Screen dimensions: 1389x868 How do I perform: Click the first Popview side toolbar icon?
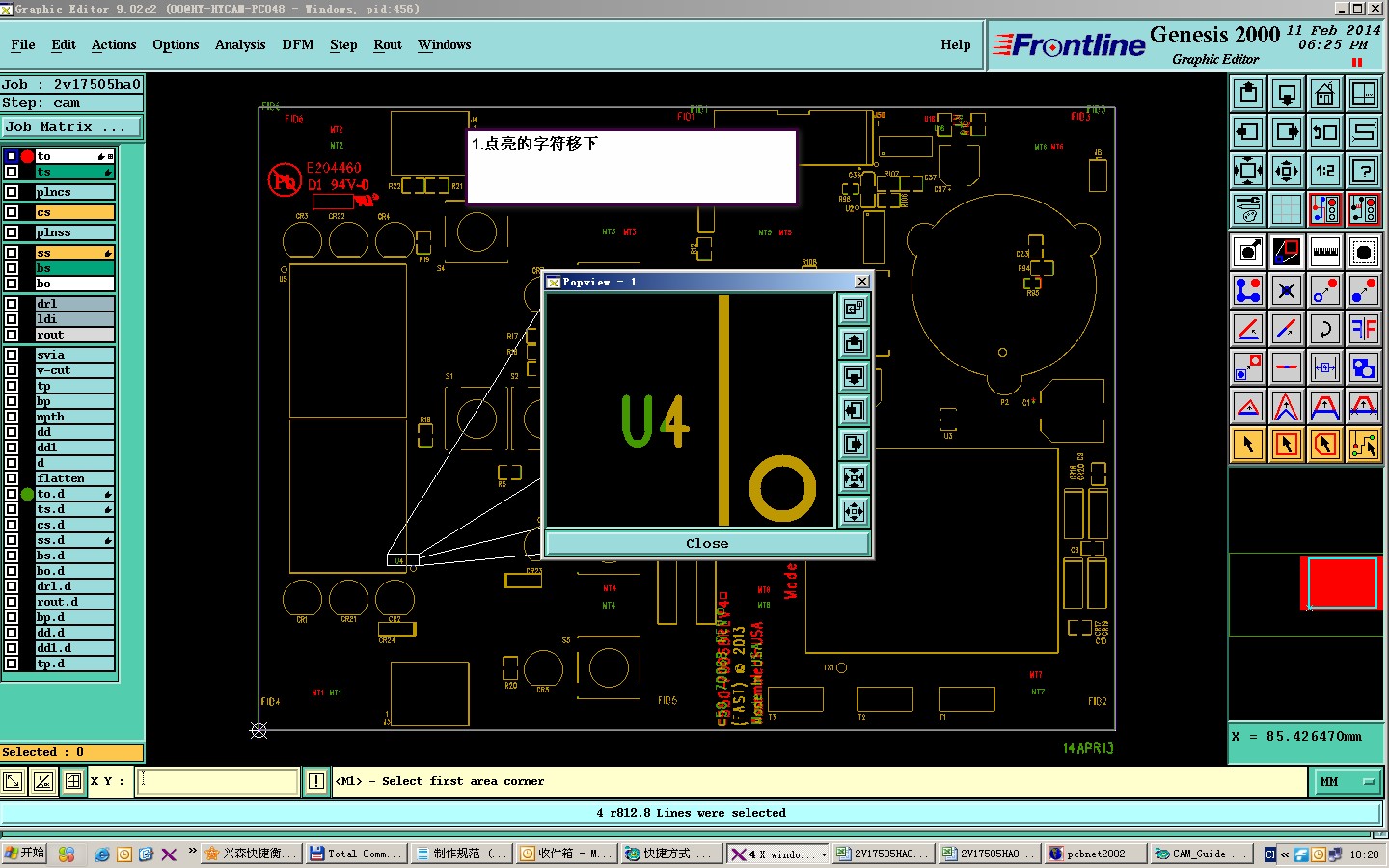(854, 309)
